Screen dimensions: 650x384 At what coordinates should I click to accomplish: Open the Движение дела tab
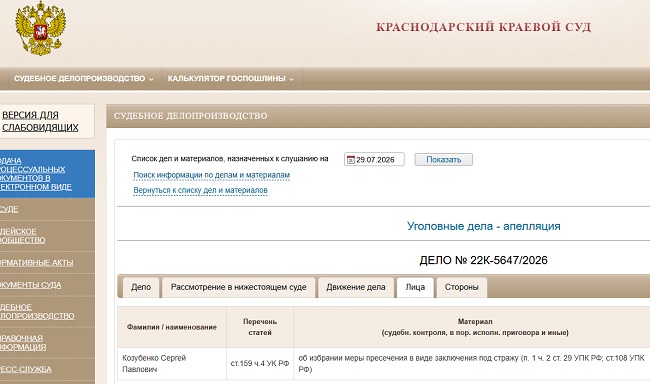click(x=356, y=287)
